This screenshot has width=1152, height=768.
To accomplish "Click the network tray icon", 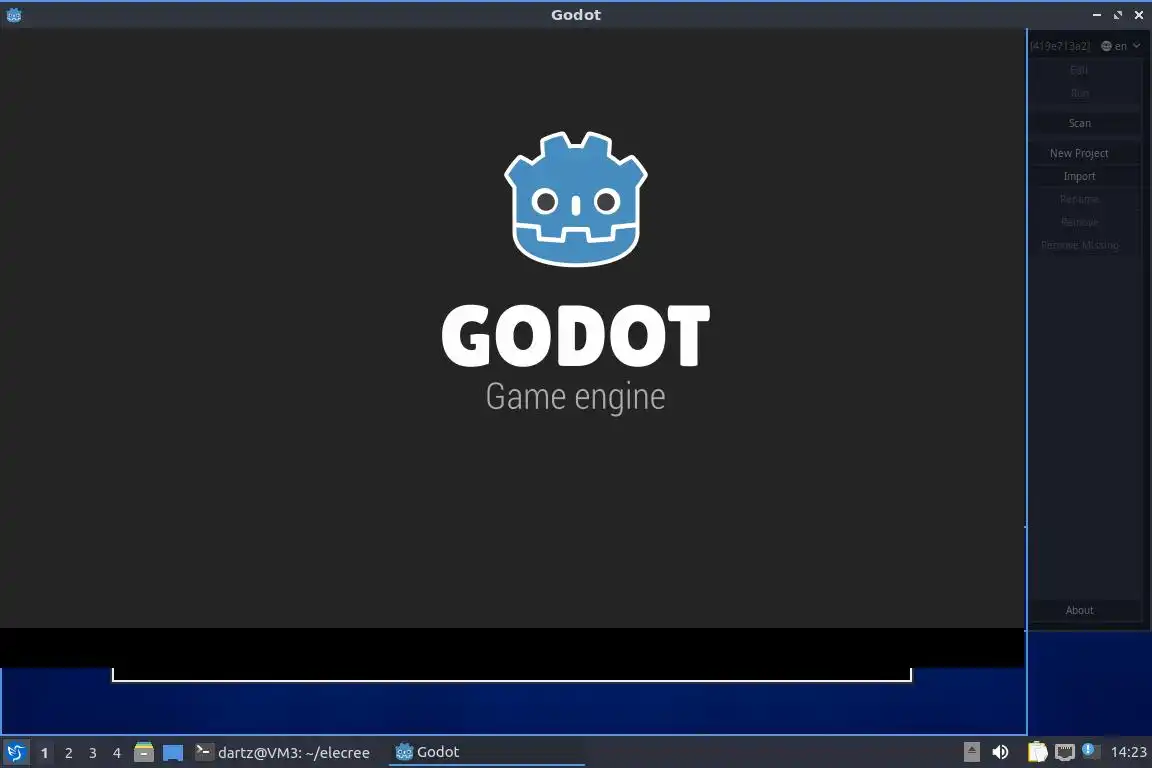I will pos(1065,752).
